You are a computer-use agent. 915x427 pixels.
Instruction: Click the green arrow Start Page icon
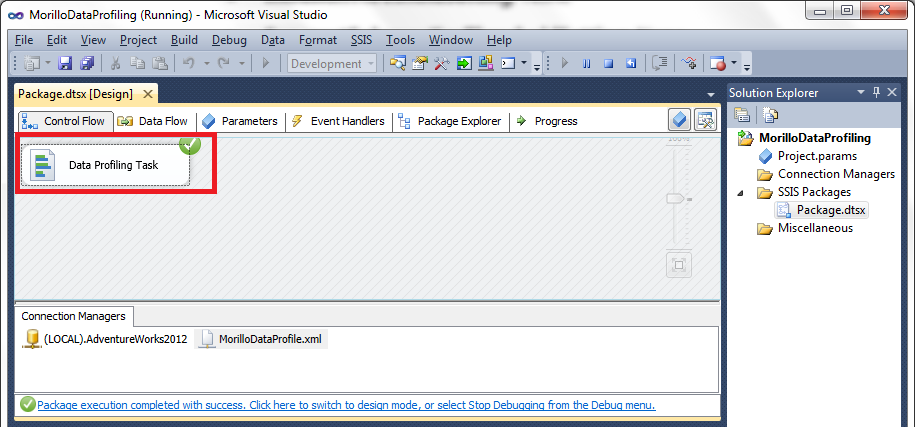click(464, 64)
